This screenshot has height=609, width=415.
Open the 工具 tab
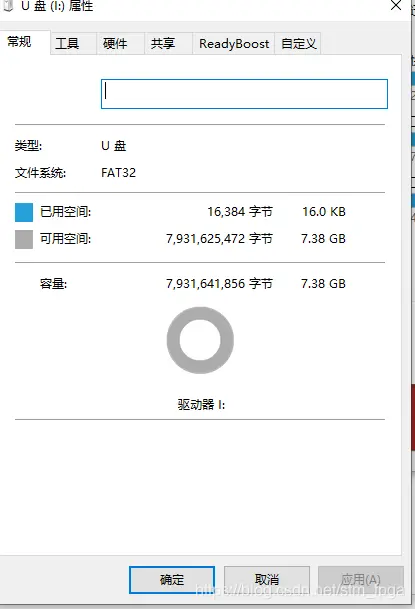(x=73, y=44)
